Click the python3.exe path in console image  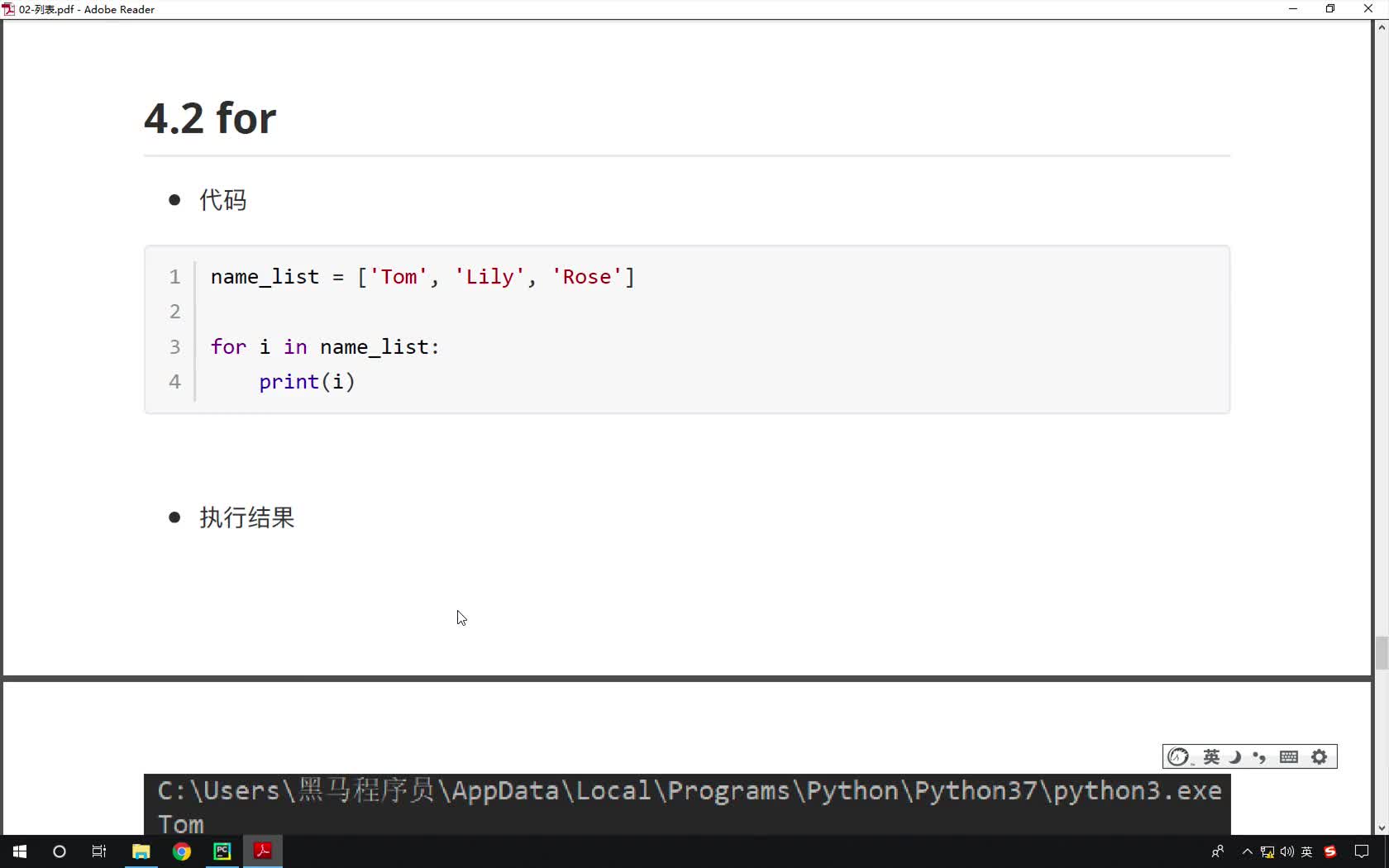coord(690,791)
